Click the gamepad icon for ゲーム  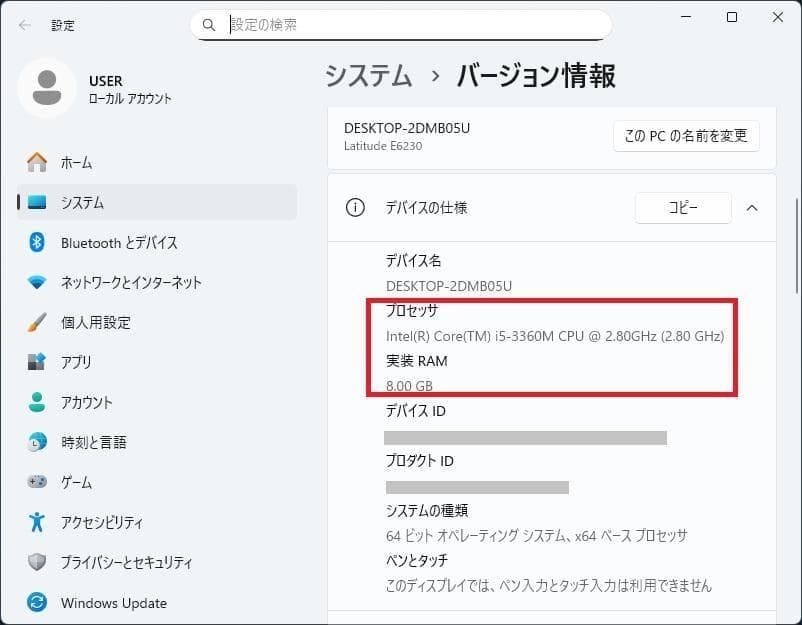[x=37, y=482]
